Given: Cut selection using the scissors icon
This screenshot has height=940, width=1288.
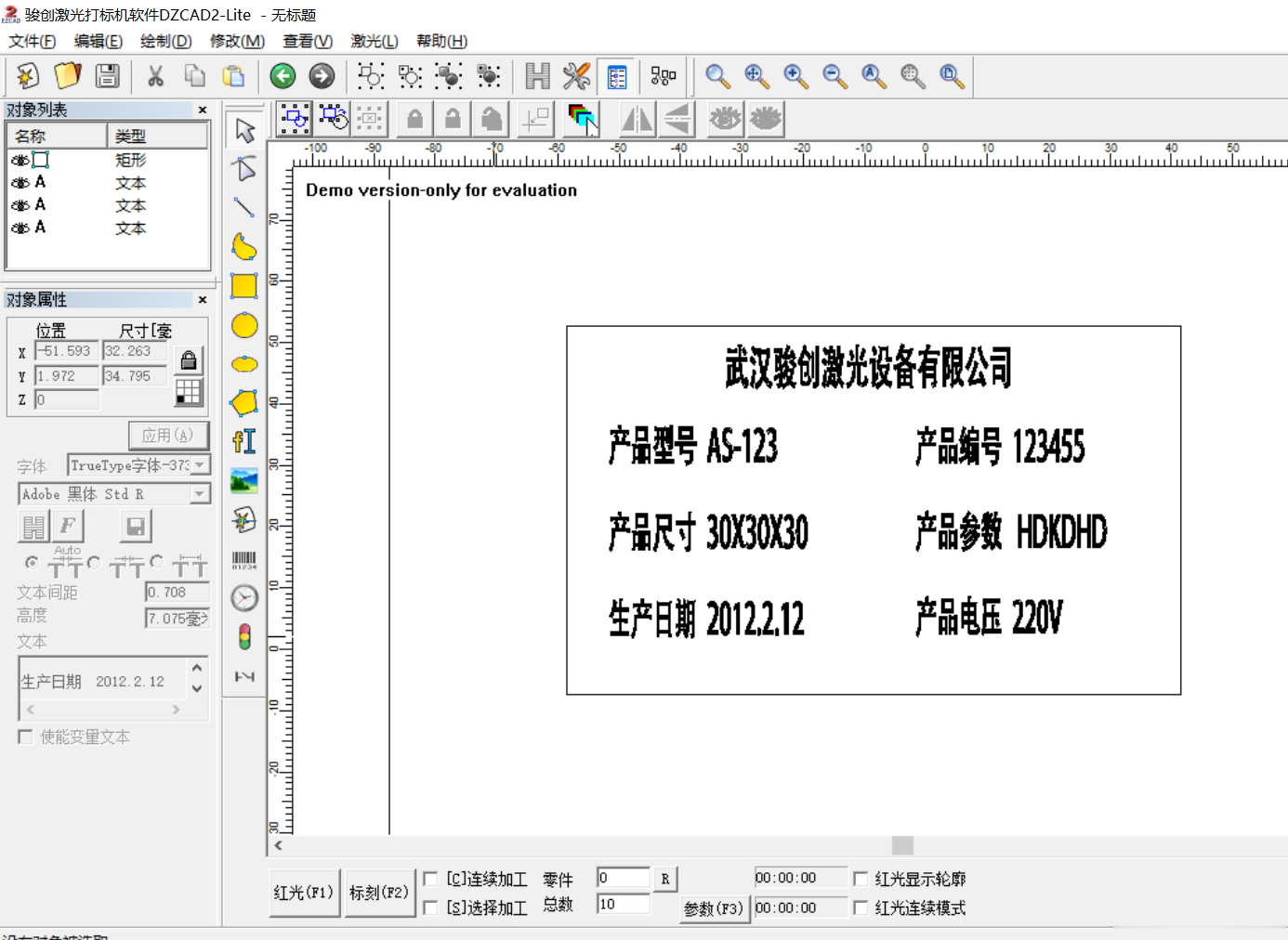Looking at the screenshot, I should coord(155,76).
